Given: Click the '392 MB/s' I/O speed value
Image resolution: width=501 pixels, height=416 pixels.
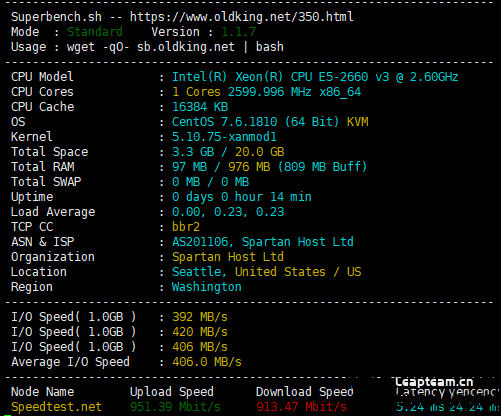Looking at the screenshot, I should [x=200, y=317].
